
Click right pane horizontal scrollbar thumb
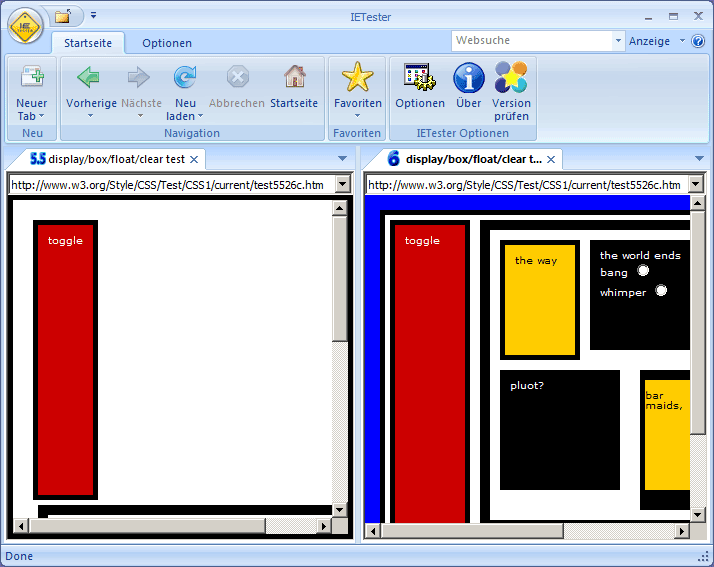tap(472, 531)
